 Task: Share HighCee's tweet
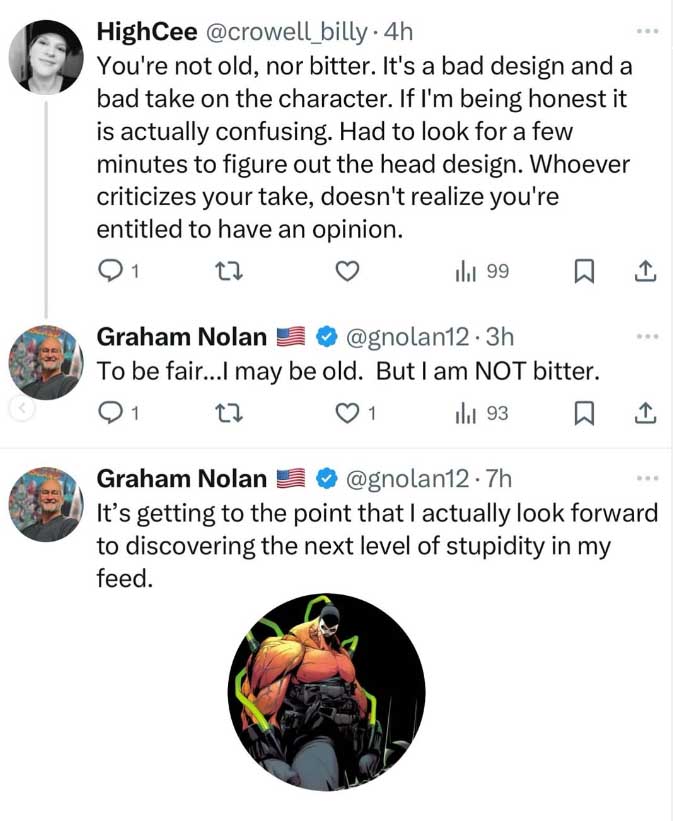[646, 270]
